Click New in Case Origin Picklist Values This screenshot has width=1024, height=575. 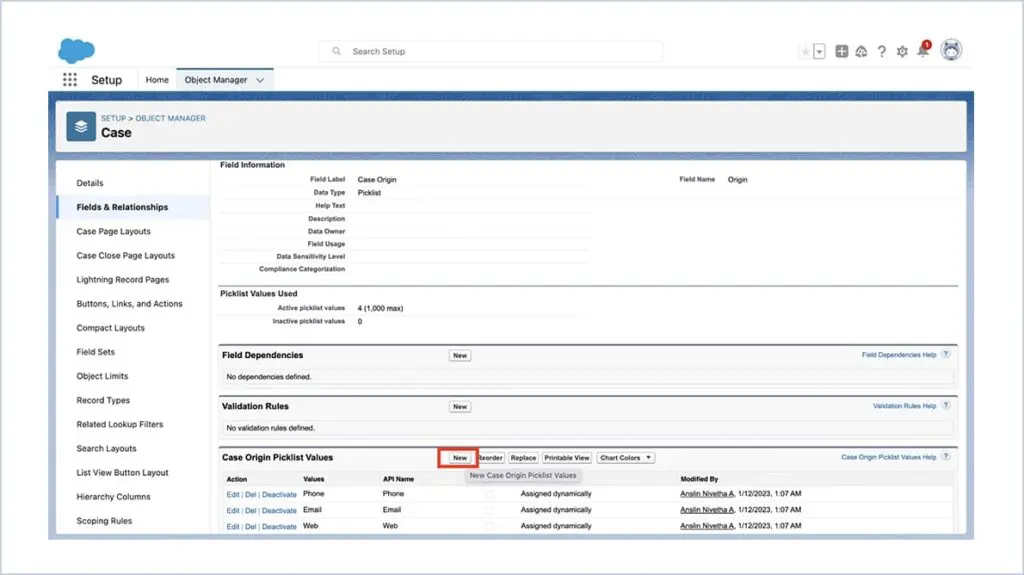click(460, 458)
